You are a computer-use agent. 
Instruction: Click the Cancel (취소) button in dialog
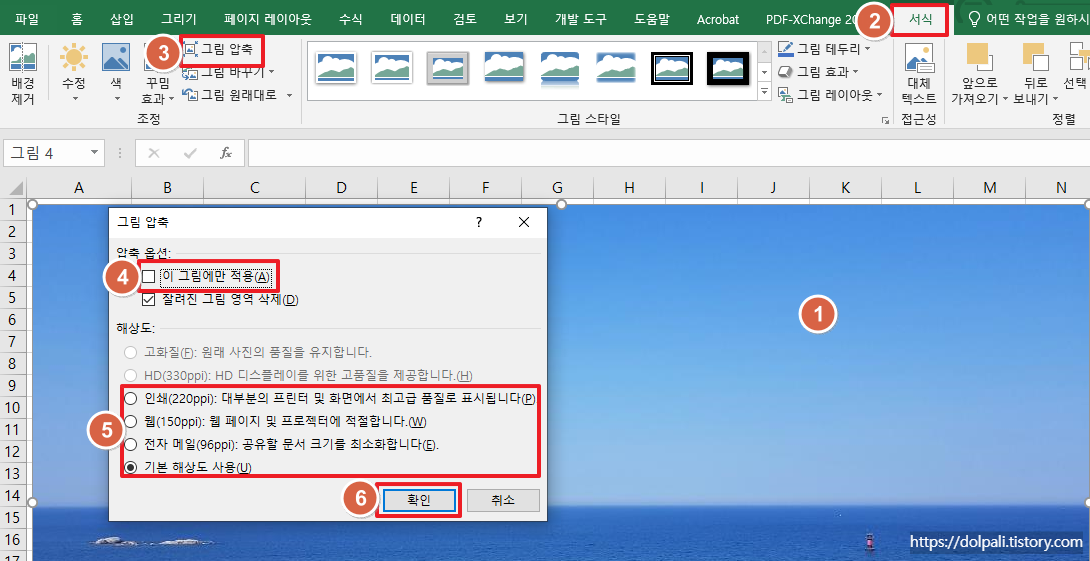coord(503,501)
